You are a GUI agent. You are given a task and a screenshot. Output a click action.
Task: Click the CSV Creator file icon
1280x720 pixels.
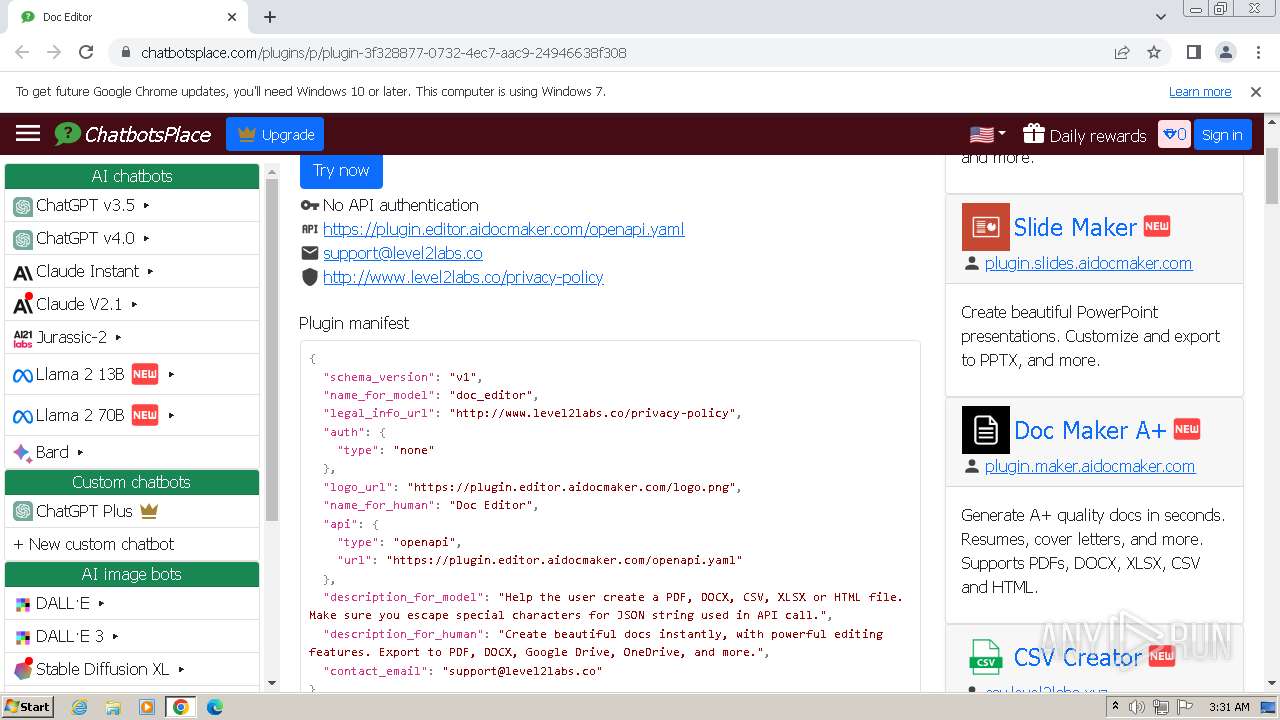point(986,657)
